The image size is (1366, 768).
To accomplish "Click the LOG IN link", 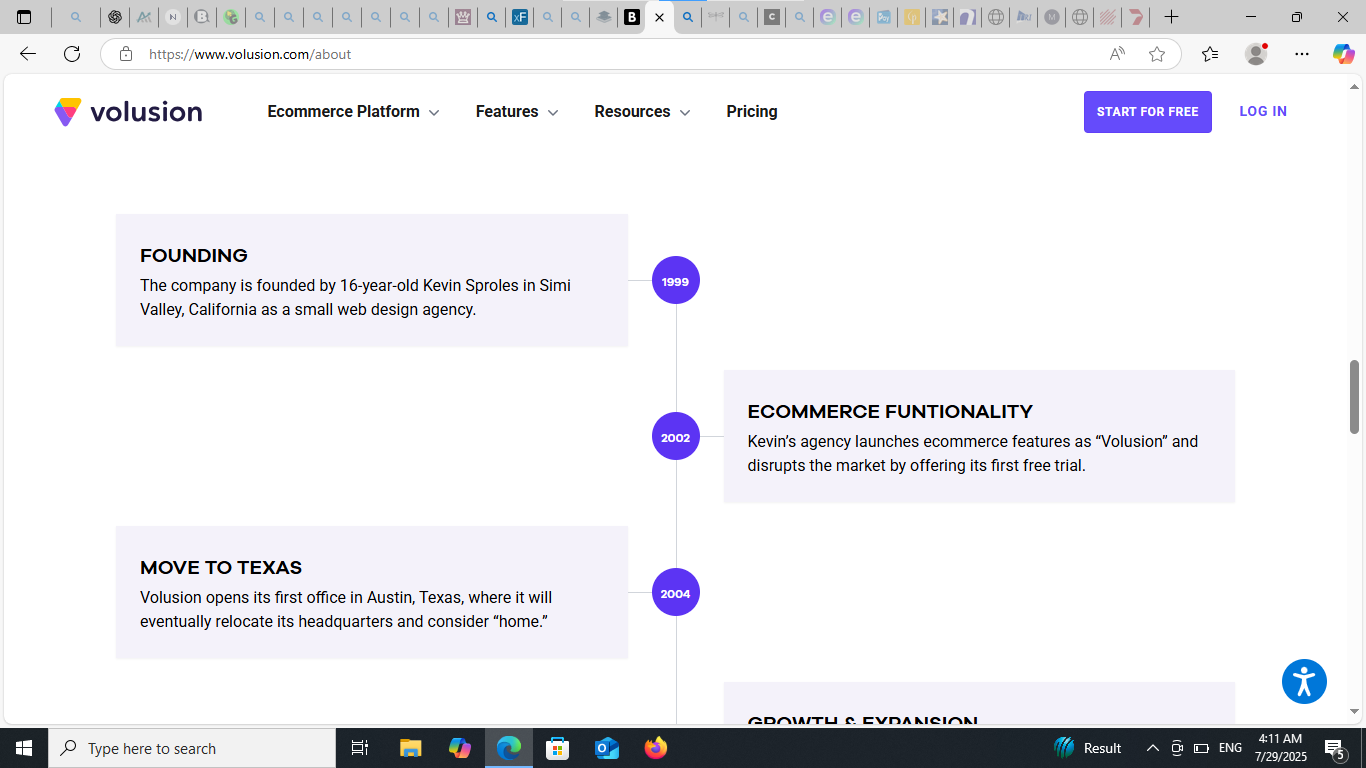I will [1263, 112].
